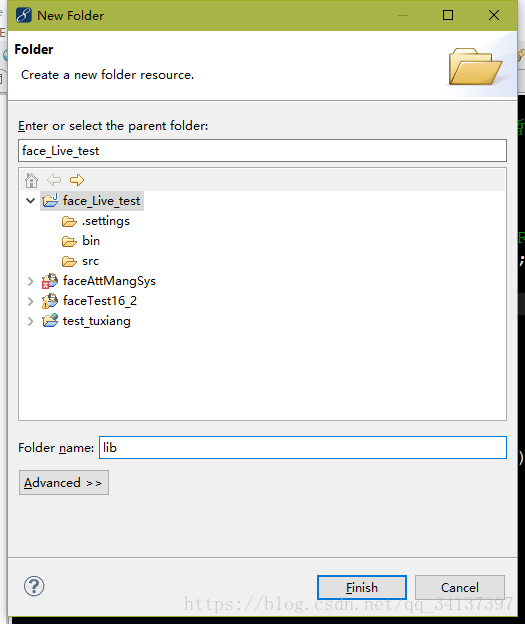Maximize the New Folder dialog

coord(448,15)
